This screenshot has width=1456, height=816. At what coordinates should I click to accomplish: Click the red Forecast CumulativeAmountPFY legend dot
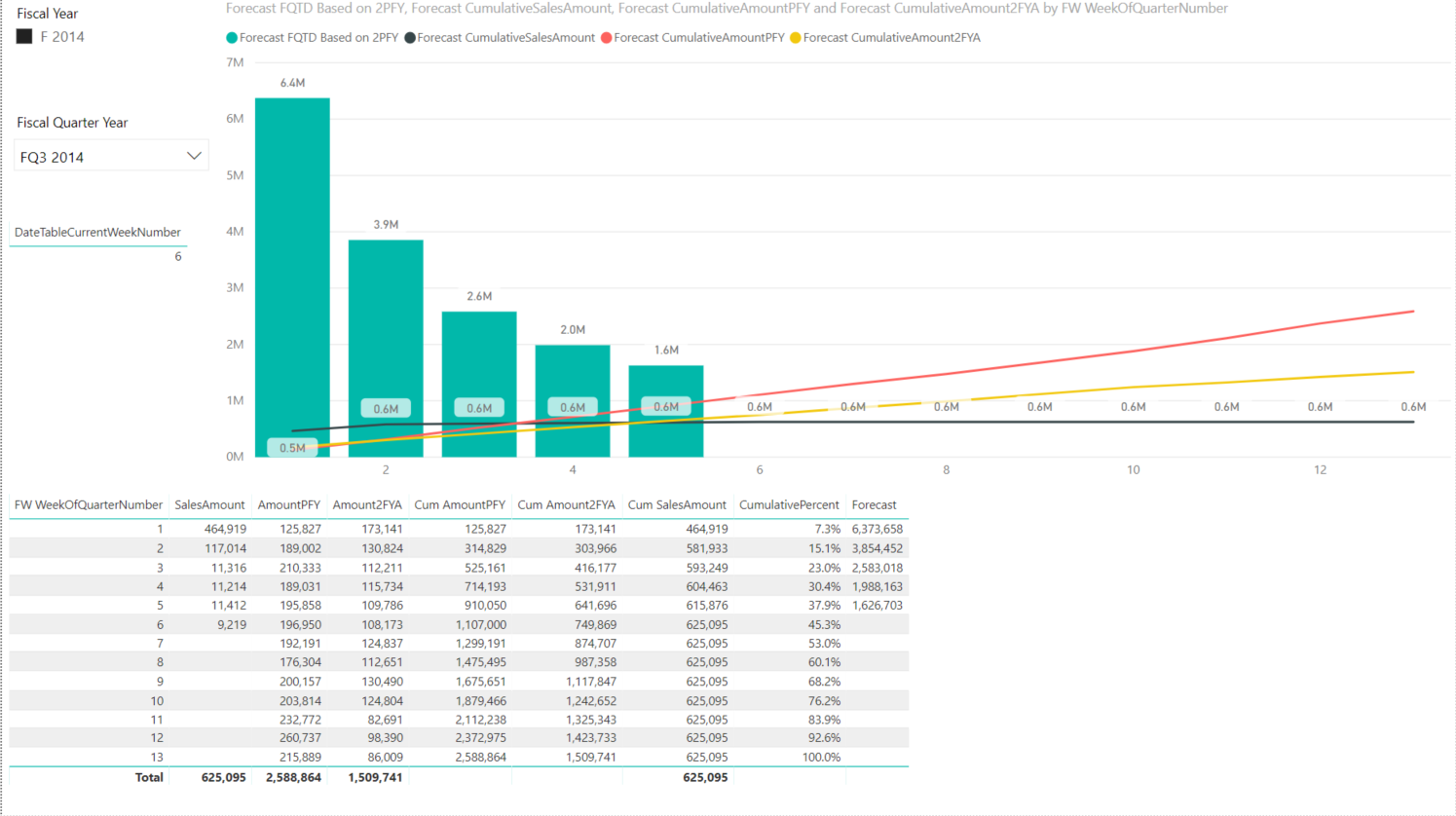point(607,38)
